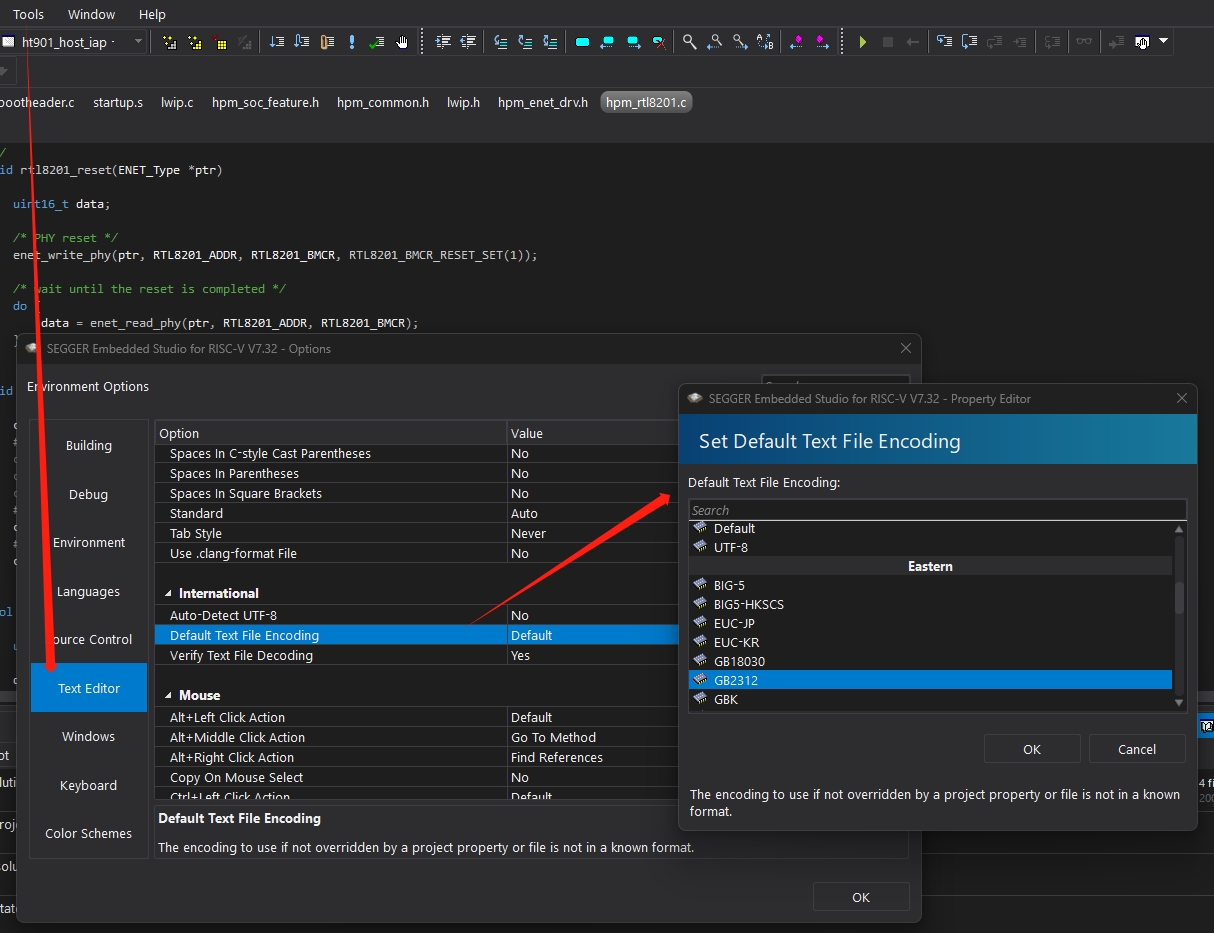Click the hand-over-window icon at toolbar end
This screenshot has height=933, width=1214.
pyautogui.click(x=1142, y=42)
